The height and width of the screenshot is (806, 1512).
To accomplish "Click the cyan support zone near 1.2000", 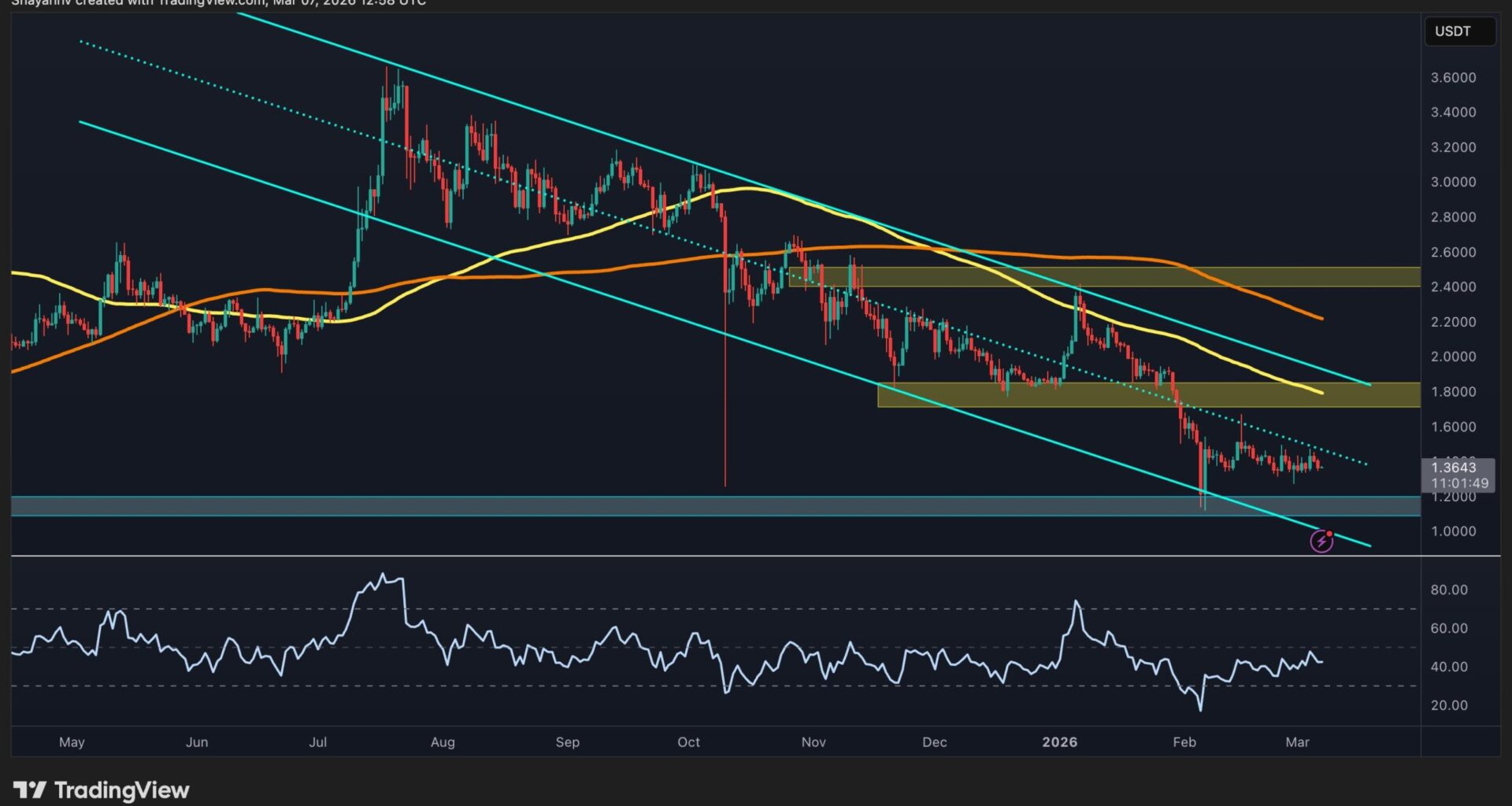I will (x=709, y=506).
